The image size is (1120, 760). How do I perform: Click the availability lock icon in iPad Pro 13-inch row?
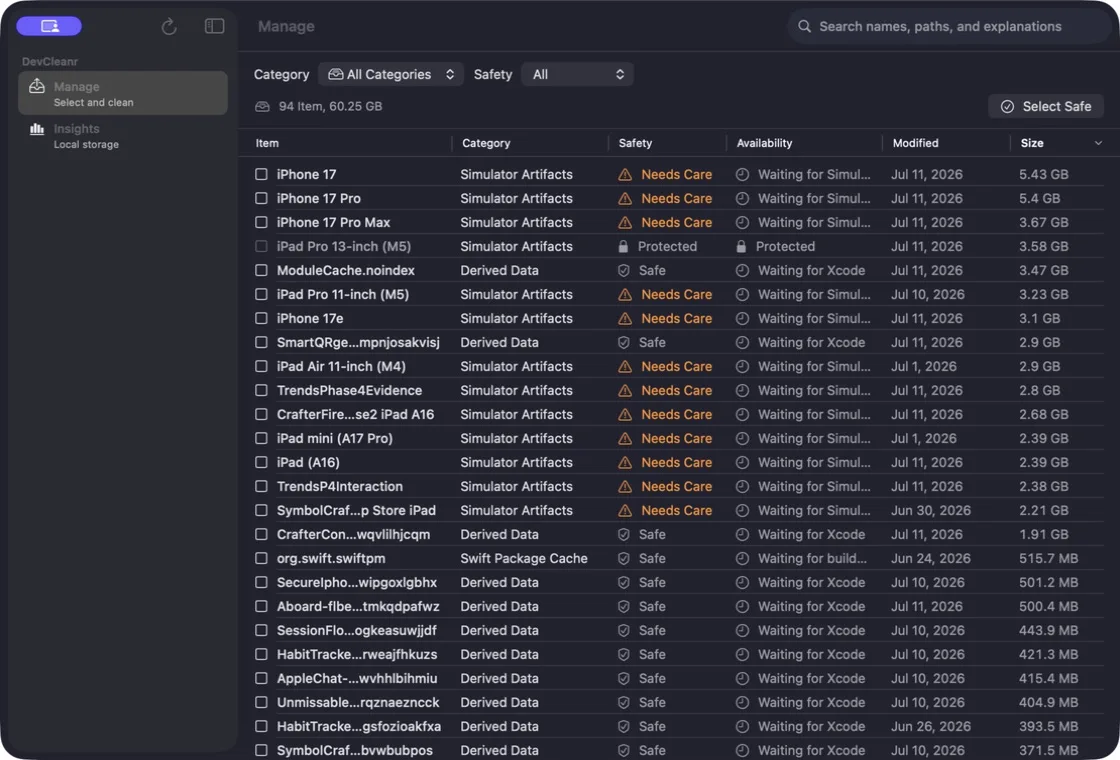(741, 246)
